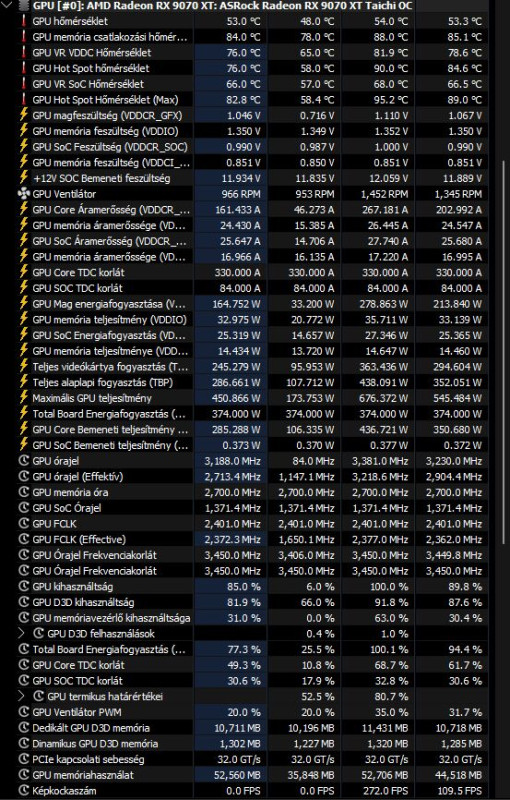The width and height of the screenshot is (510, 800).
Task: Select the GPU memória feszültség (VDDCI_… row label
Action: pyautogui.click(x=111, y=163)
